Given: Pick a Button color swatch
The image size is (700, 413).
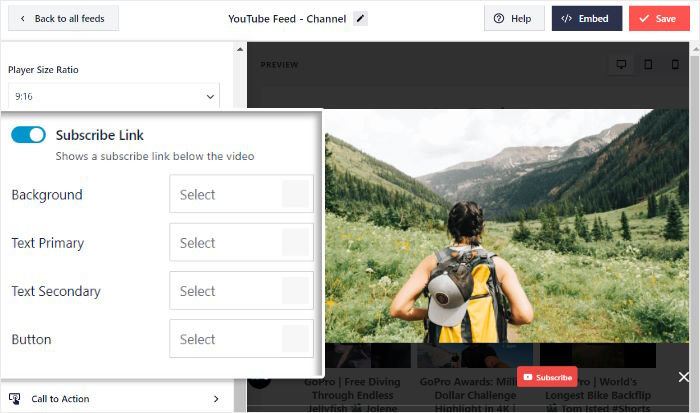Looking at the screenshot, I should pos(295,339).
